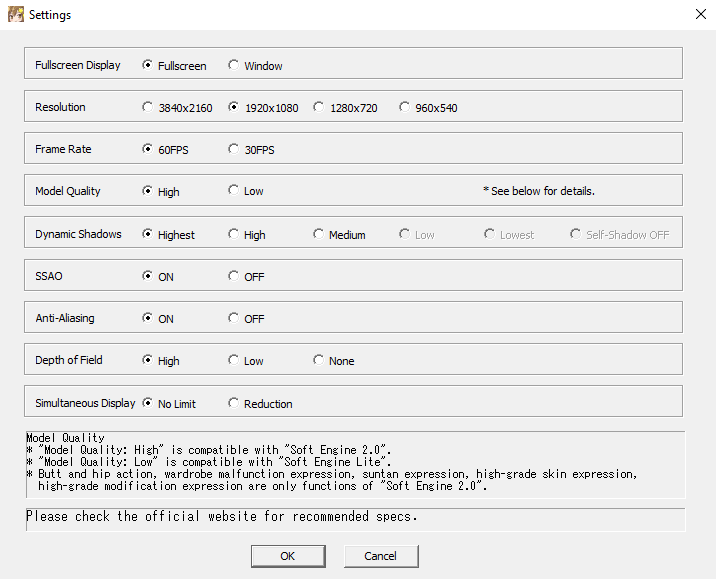Close the Settings dialog window
Viewport: 716px width, 579px height.
click(x=700, y=14)
